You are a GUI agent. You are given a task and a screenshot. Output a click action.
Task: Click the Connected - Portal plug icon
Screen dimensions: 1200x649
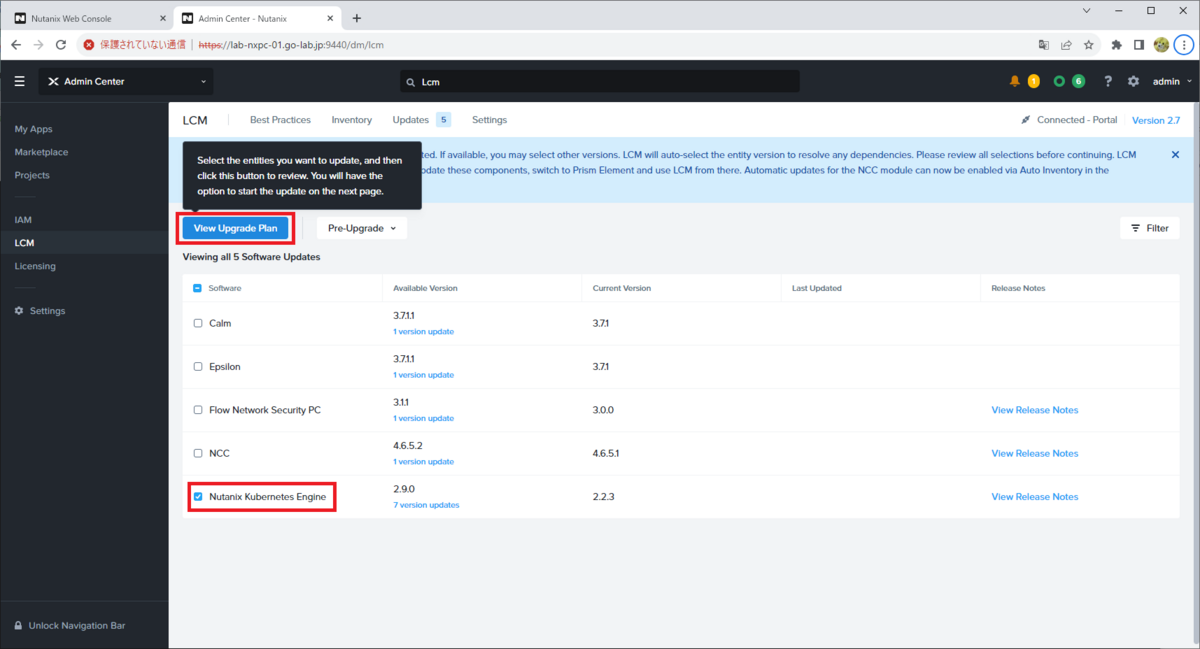[x=1025, y=120]
